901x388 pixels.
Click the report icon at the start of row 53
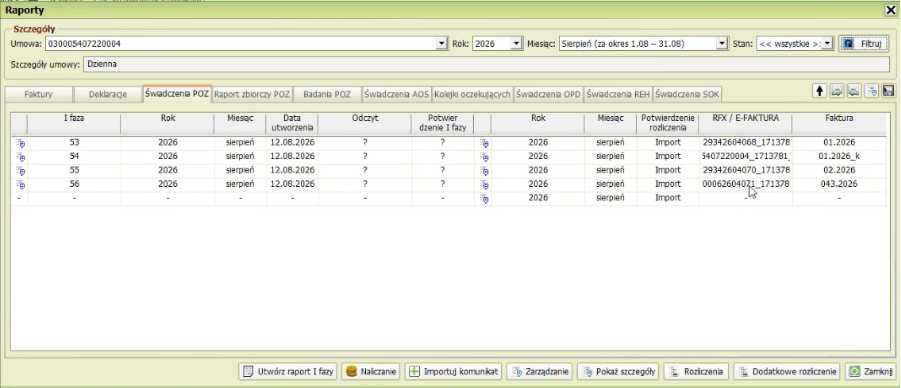20,143
